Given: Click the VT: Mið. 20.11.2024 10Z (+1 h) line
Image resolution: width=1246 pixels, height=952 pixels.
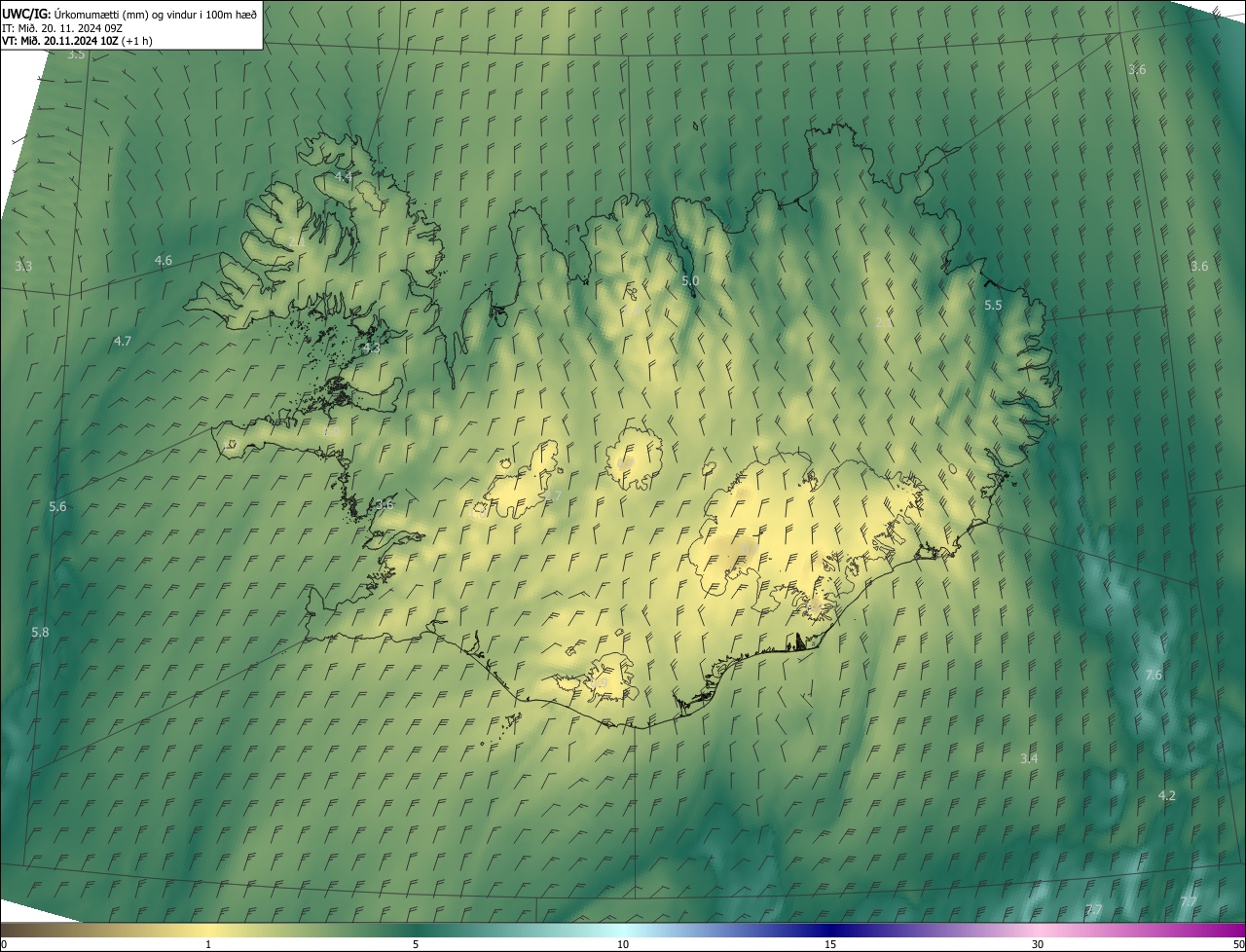Looking at the screenshot, I should 77,41.
